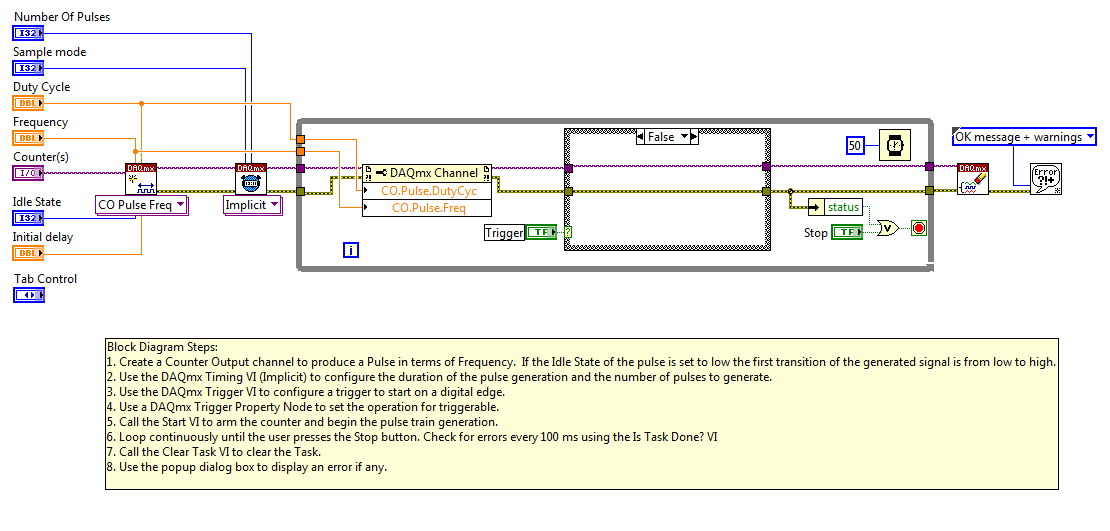
Task: Click the Trigger boolean TF terminal
Action: click(x=541, y=232)
